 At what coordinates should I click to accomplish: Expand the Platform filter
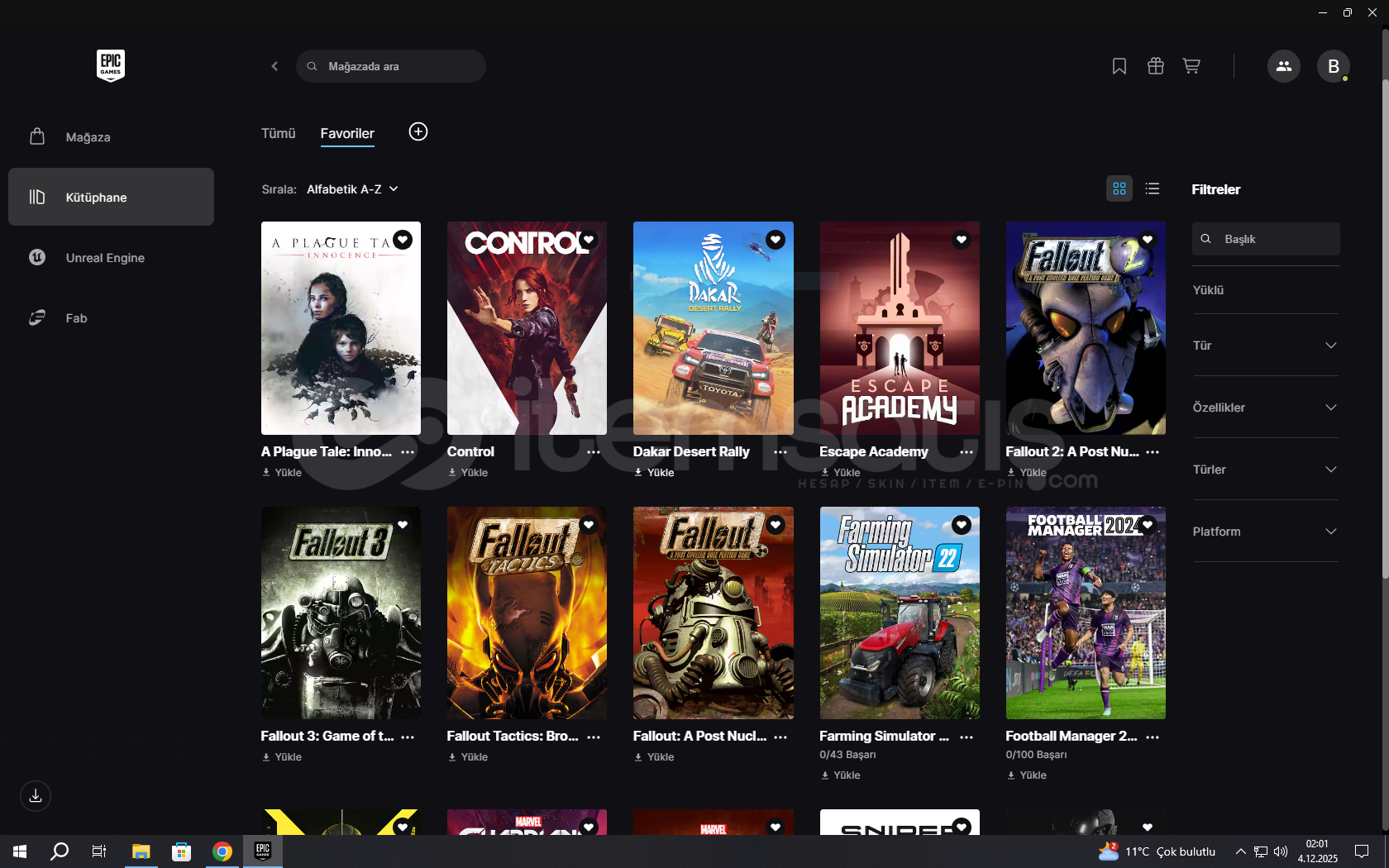tap(1265, 532)
